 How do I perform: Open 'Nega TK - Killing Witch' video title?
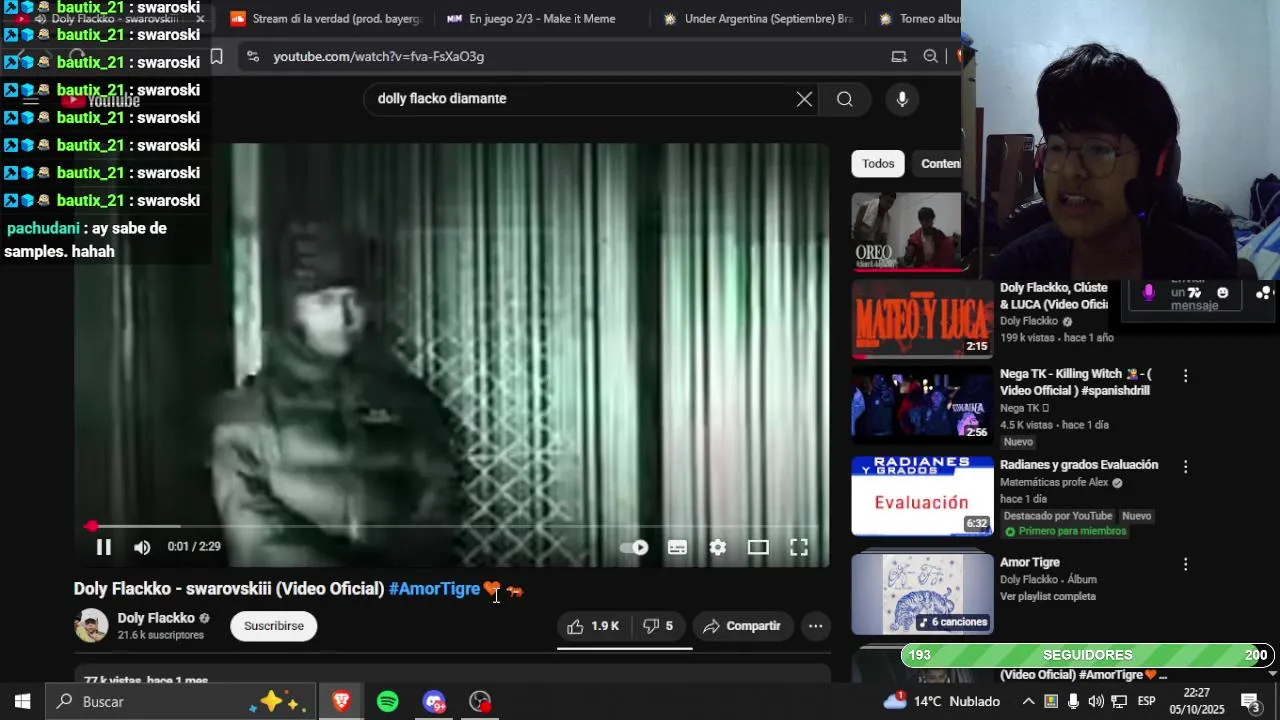[x=1076, y=382]
